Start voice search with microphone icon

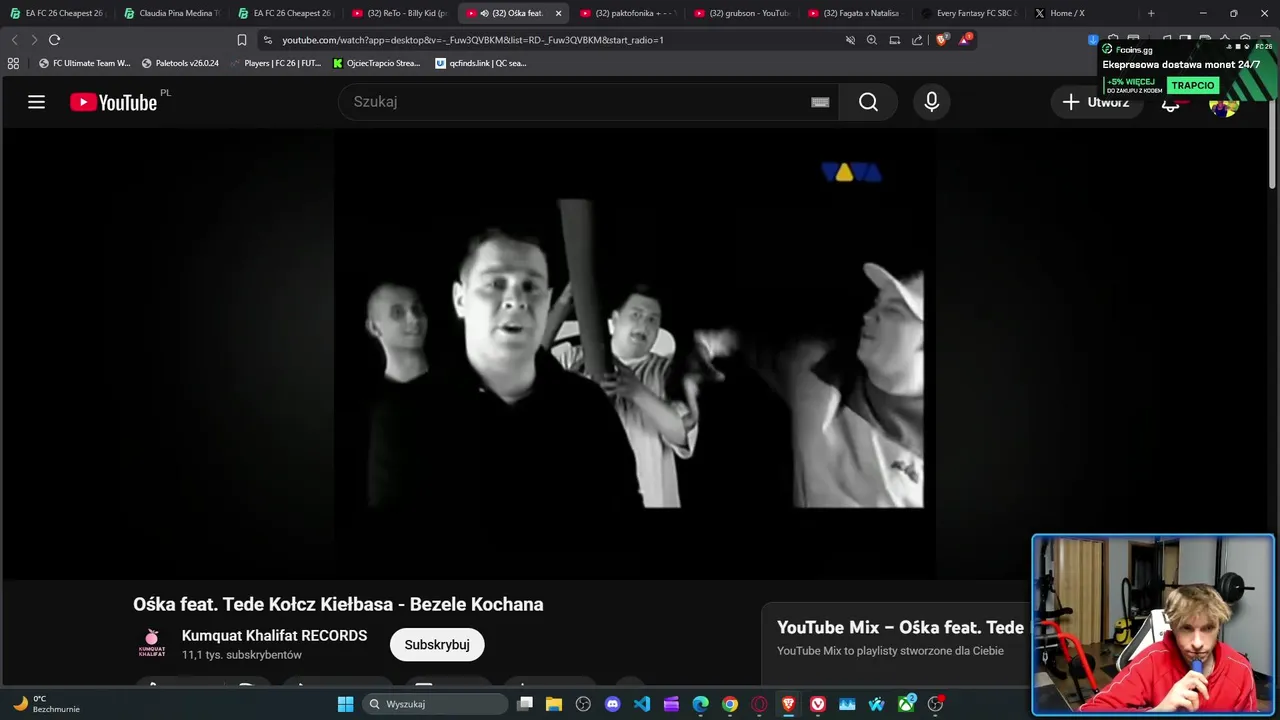point(931,102)
